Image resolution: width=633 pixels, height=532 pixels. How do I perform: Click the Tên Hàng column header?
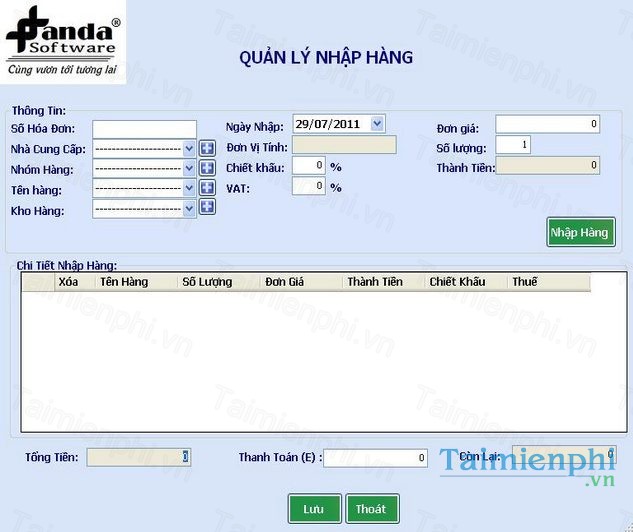pyautogui.click(x=136, y=282)
